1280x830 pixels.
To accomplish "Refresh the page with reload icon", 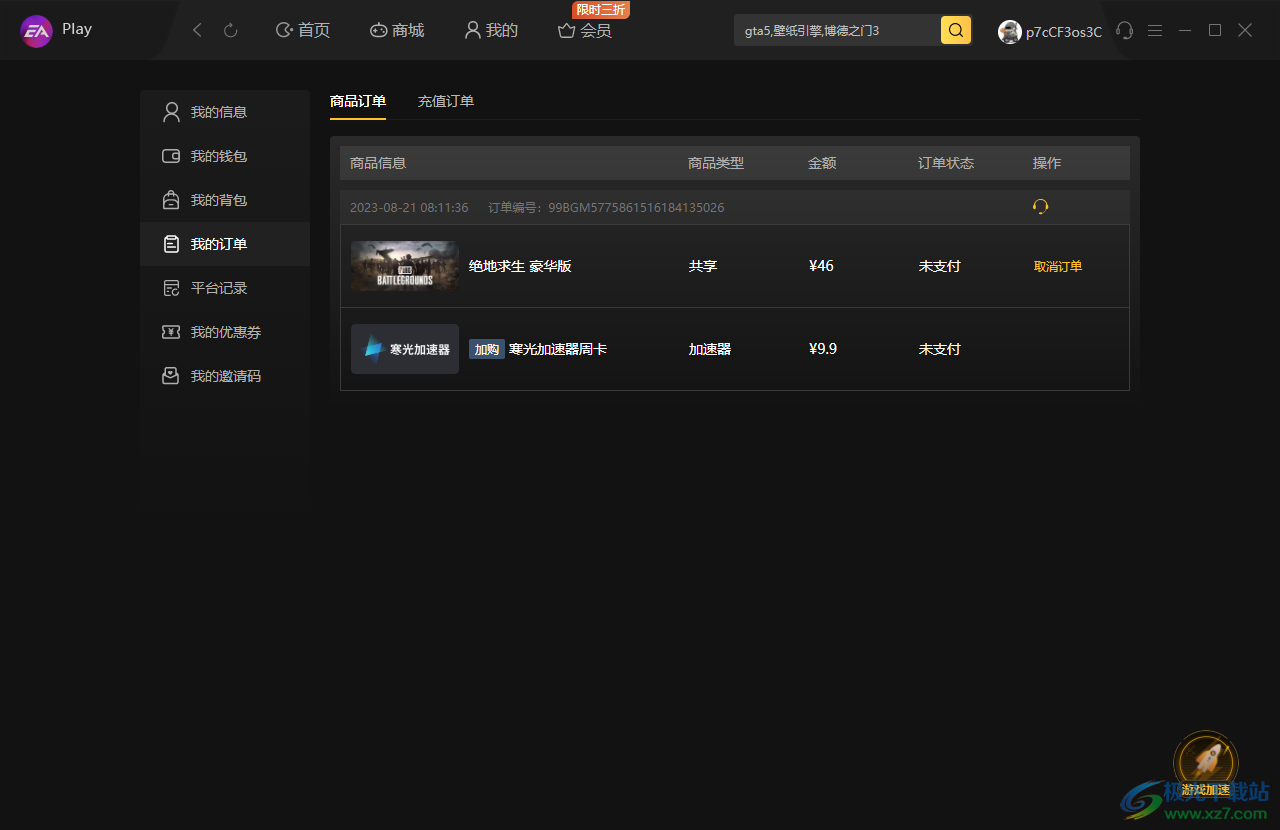I will click(231, 31).
